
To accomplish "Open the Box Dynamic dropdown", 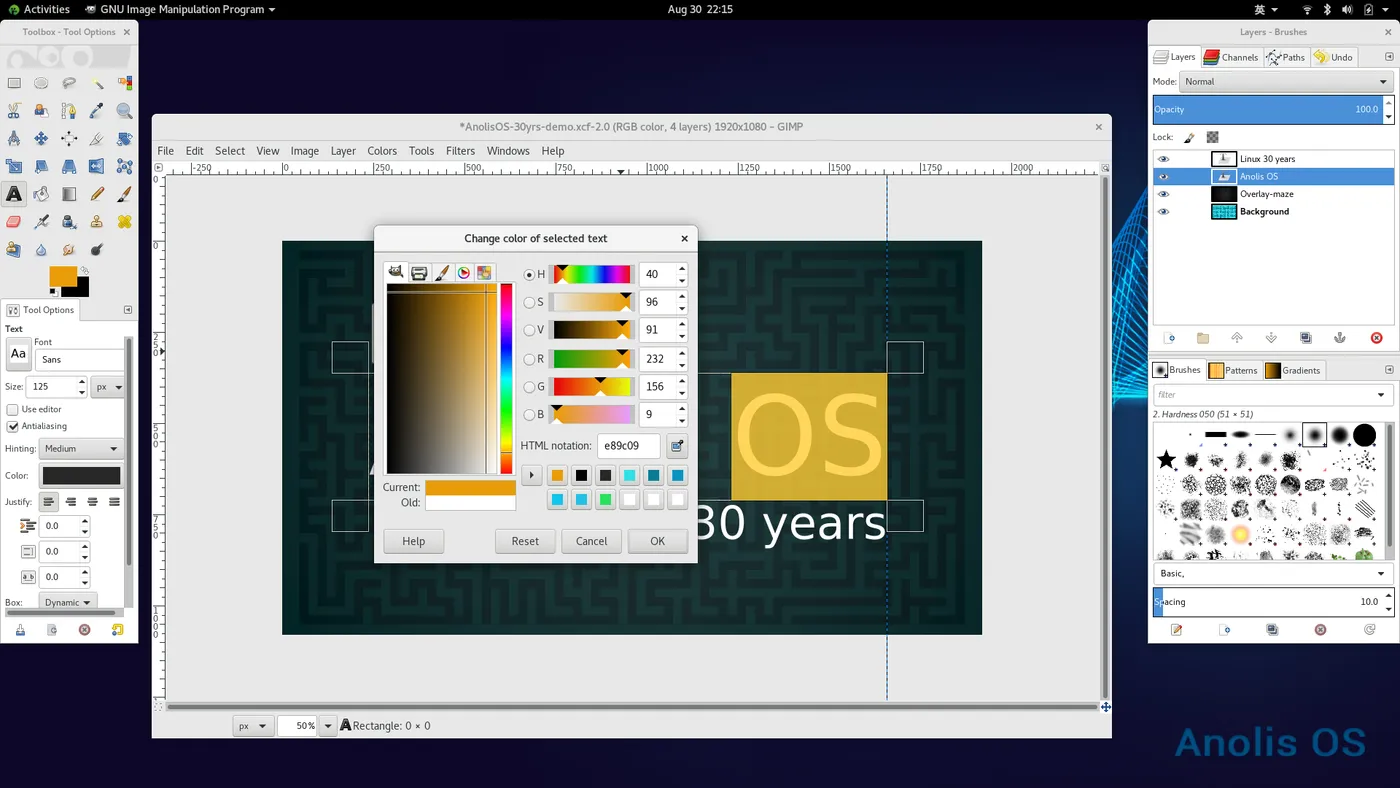I will [68, 602].
